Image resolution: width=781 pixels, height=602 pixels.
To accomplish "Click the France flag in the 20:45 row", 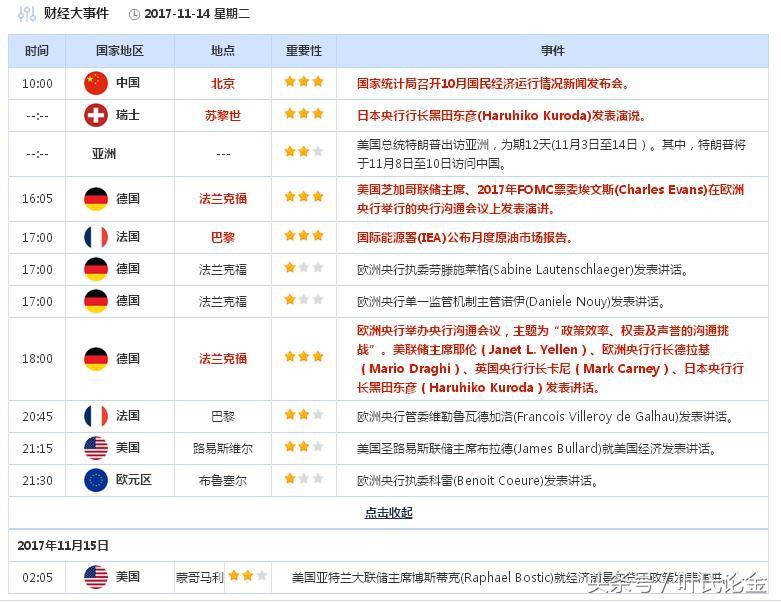I will pyautogui.click(x=96, y=416).
